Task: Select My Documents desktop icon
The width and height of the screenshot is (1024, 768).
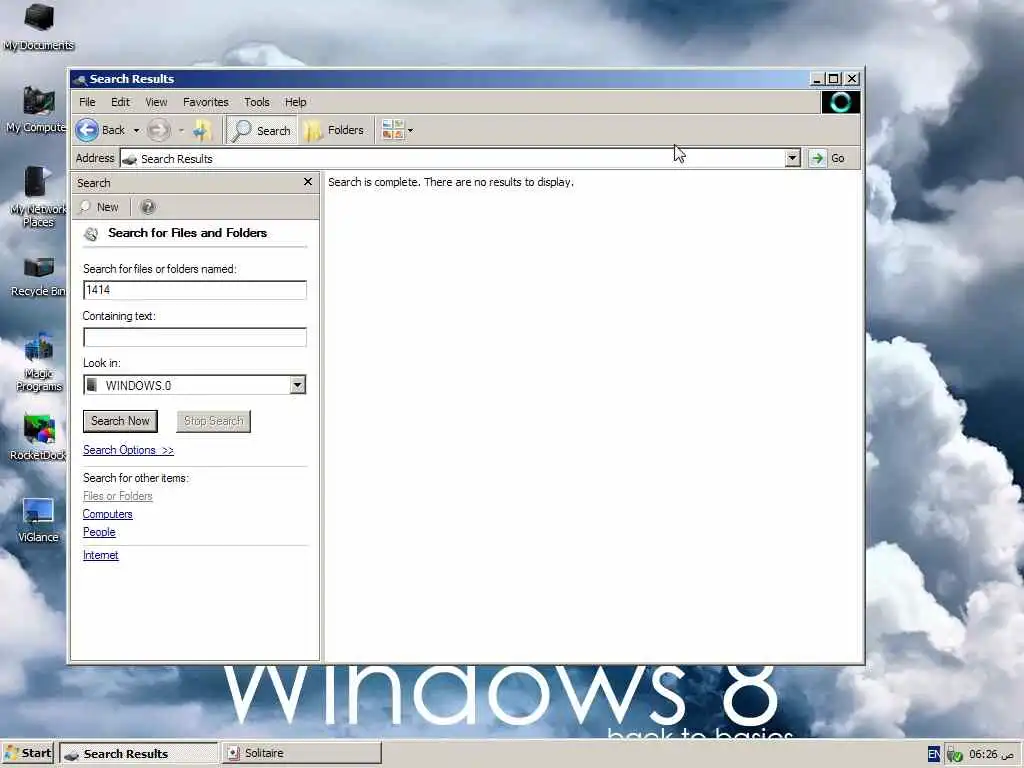Action: pyautogui.click(x=39, y=26)
